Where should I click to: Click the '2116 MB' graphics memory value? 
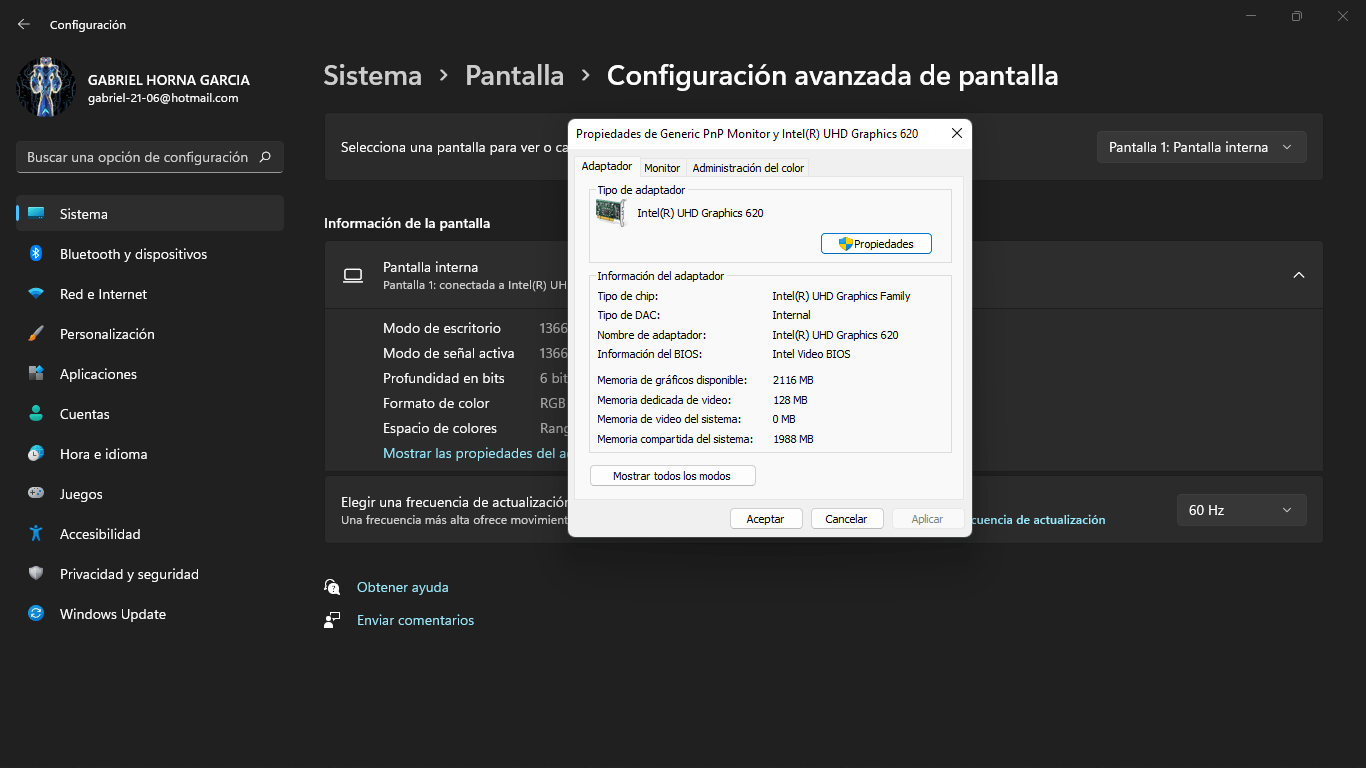793,380
